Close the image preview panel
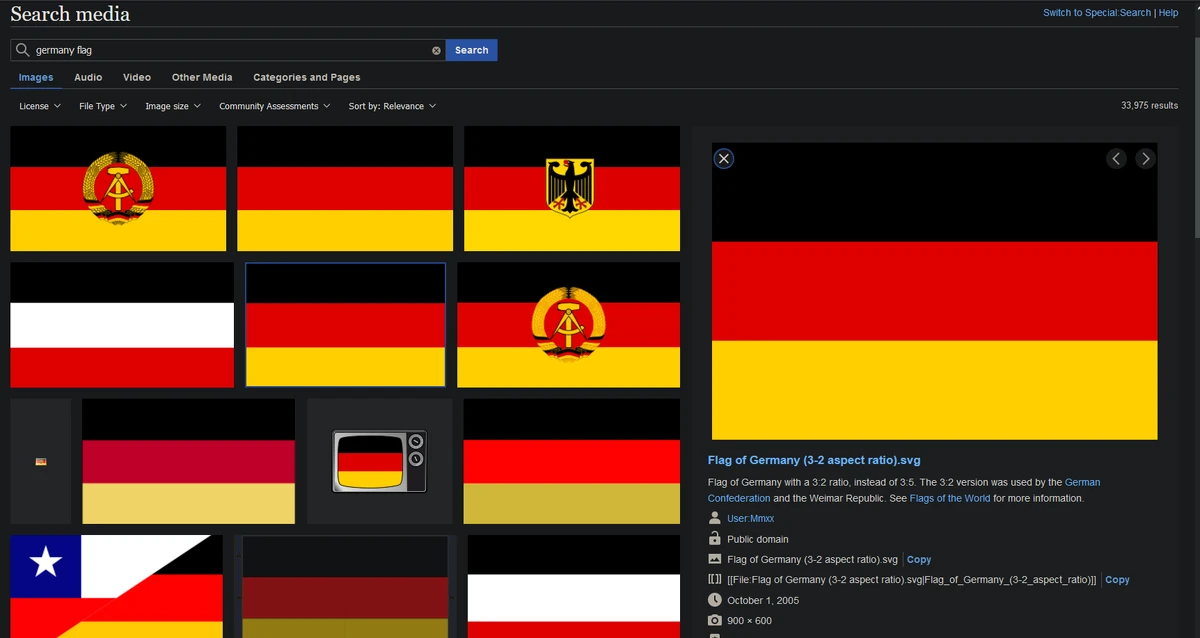1200x638 pixels. [724, 158]
